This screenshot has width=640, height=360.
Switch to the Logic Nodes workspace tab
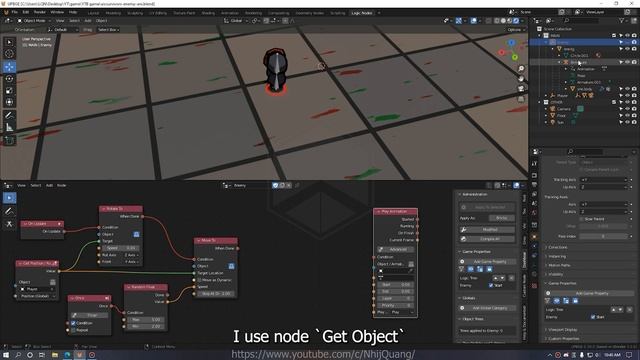362,13
